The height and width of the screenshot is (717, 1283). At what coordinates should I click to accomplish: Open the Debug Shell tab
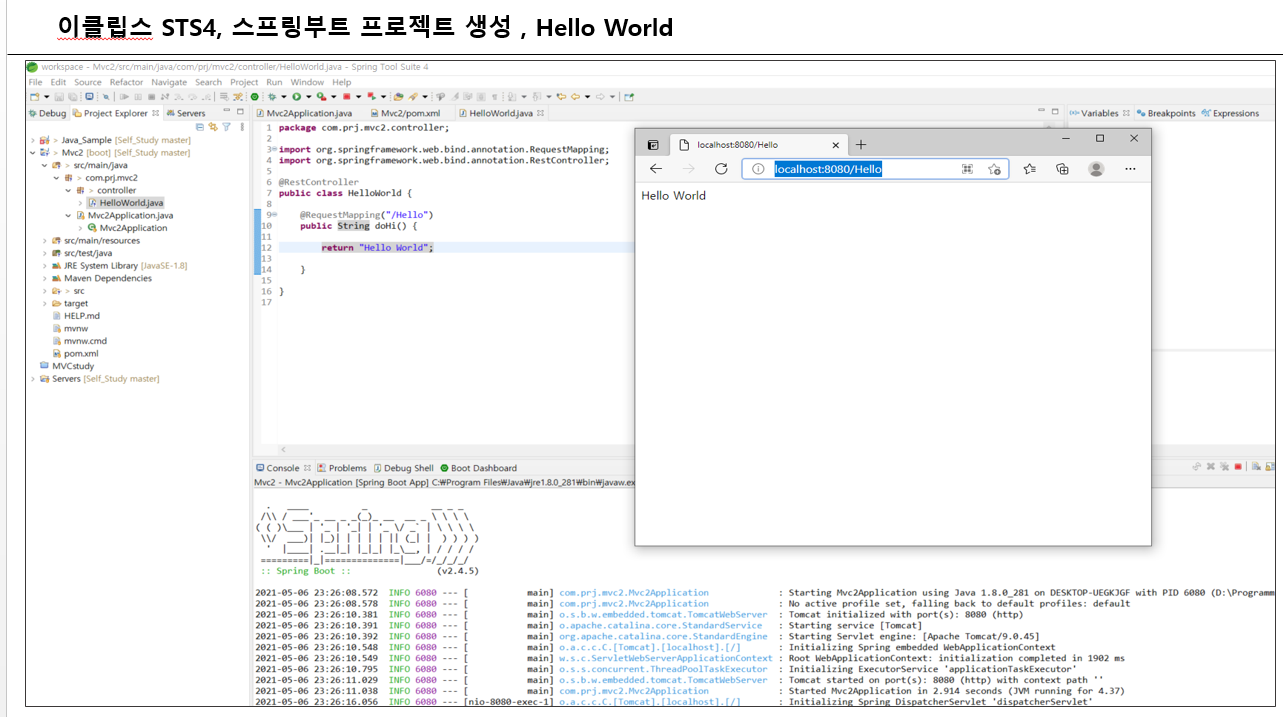[403, 468]
